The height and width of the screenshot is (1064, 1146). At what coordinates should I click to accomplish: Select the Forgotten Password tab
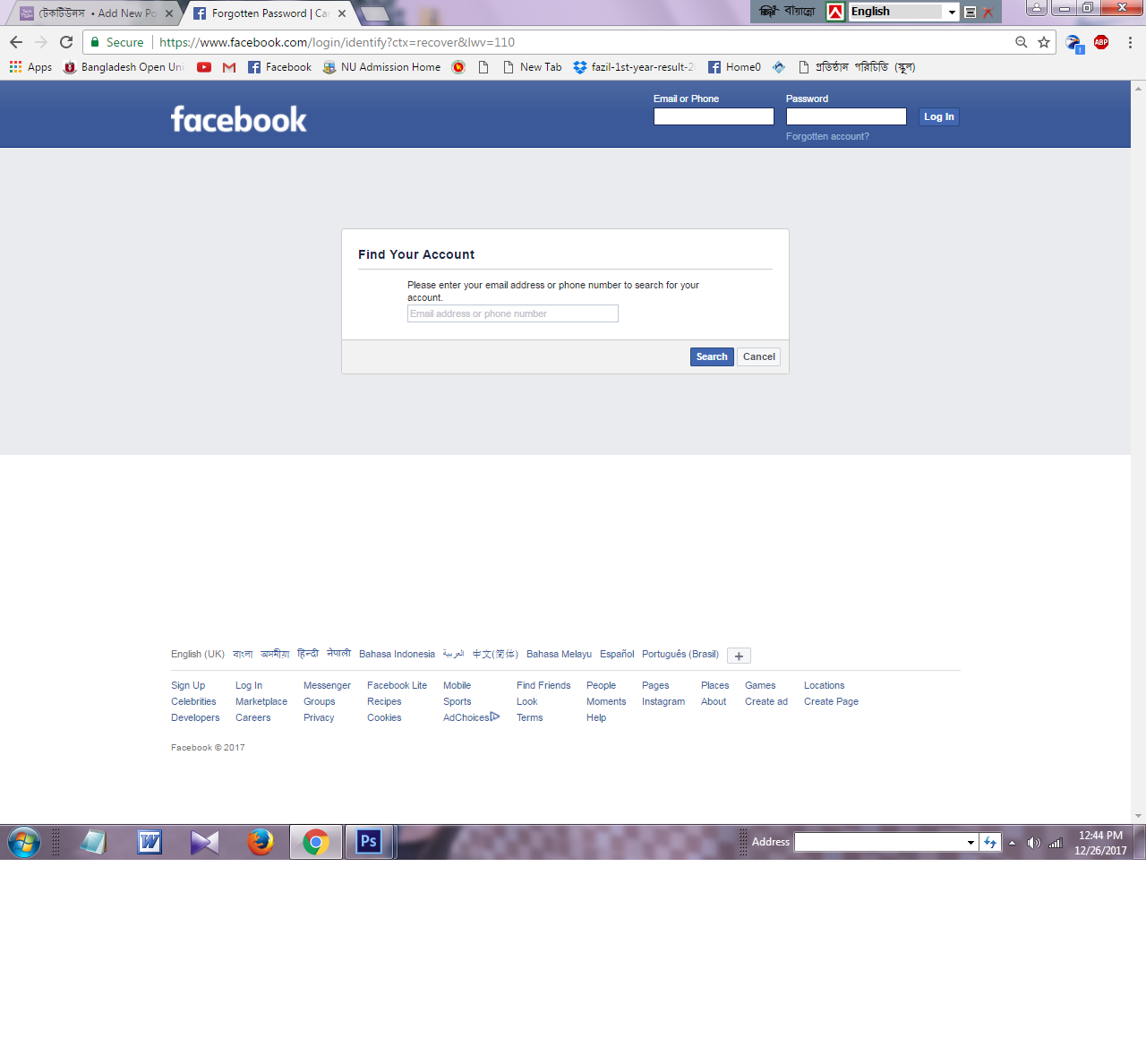(x=269, y=13)
